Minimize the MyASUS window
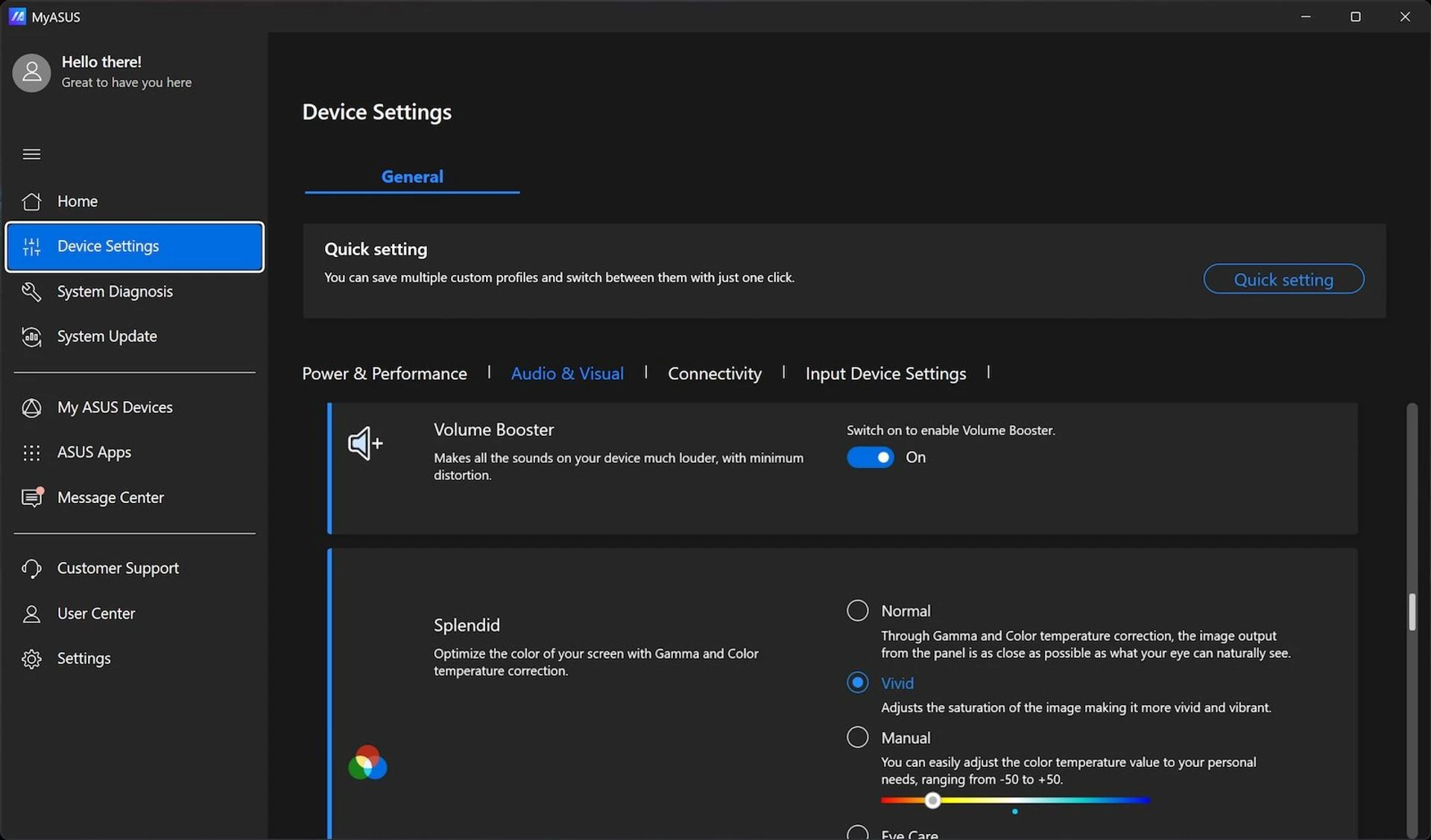The image size is (1431, 840). click(1306, 16)
